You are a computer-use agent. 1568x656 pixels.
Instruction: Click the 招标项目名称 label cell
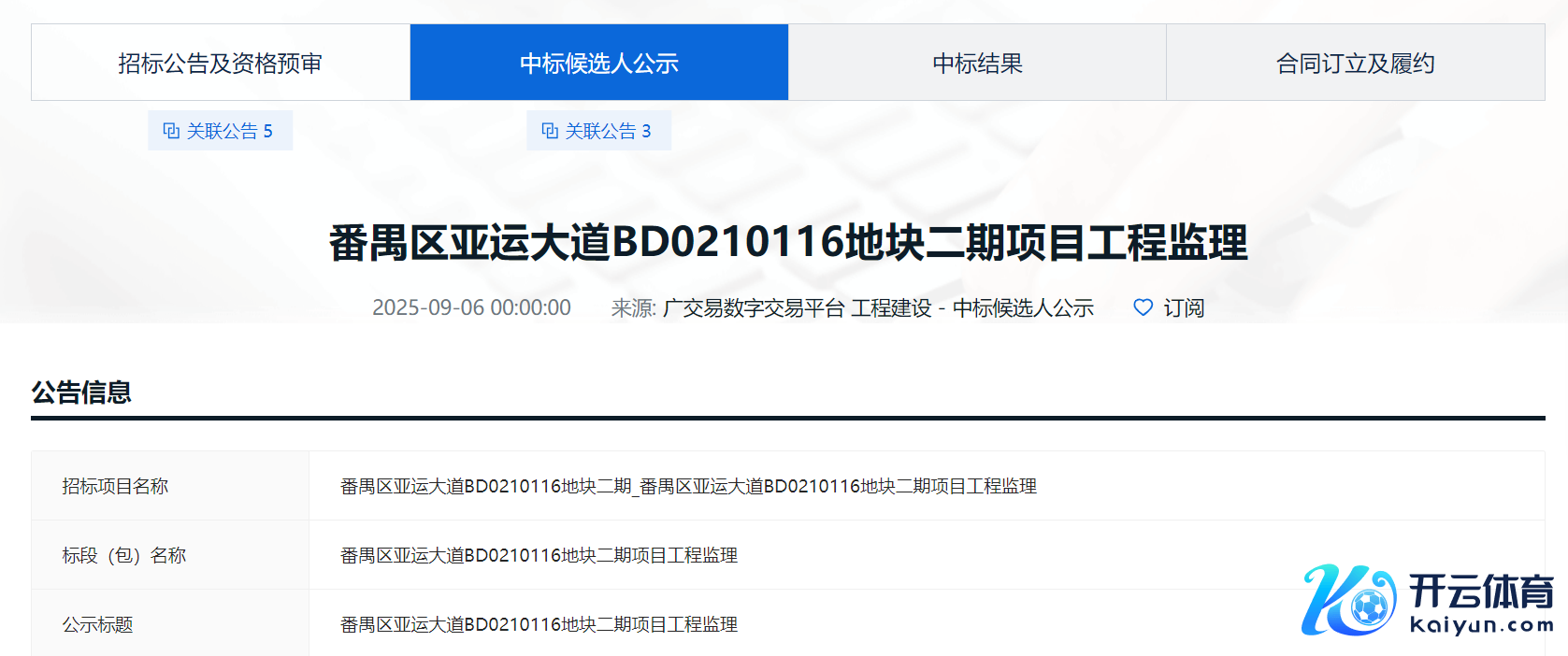pyautogui.click(x=115, y=486)
